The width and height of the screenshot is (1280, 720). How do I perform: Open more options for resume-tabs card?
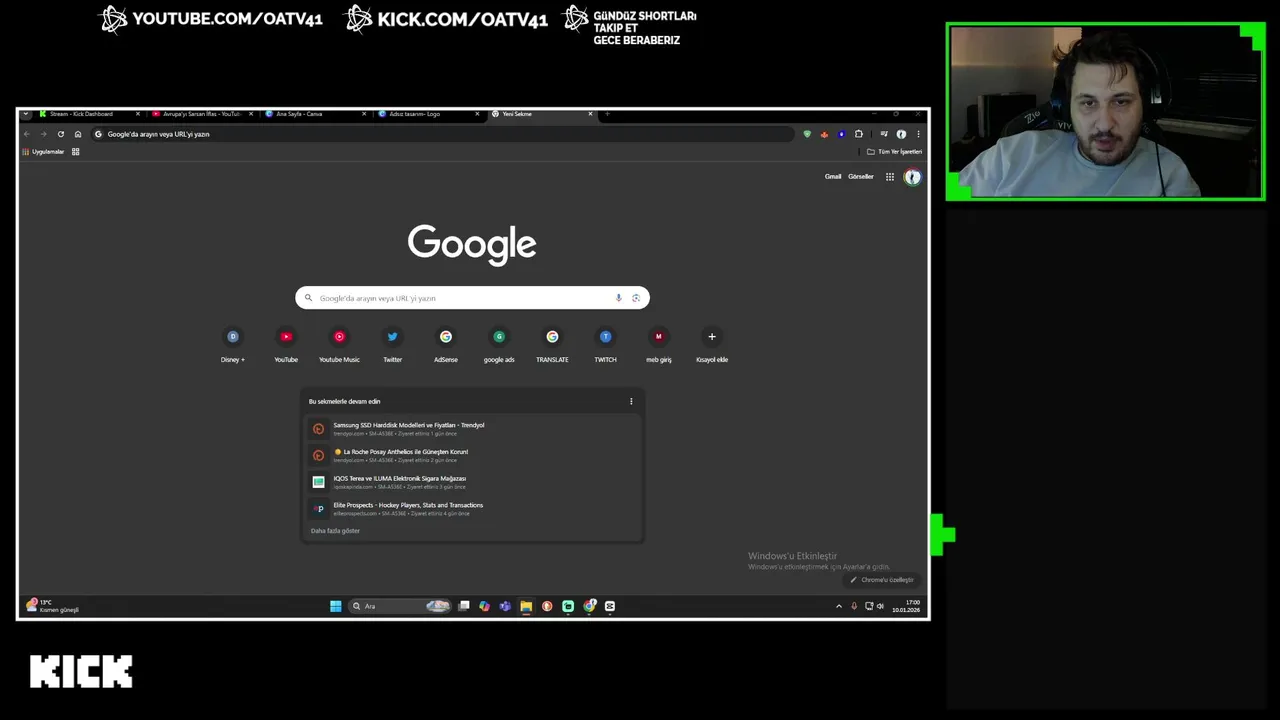point(631,401)
